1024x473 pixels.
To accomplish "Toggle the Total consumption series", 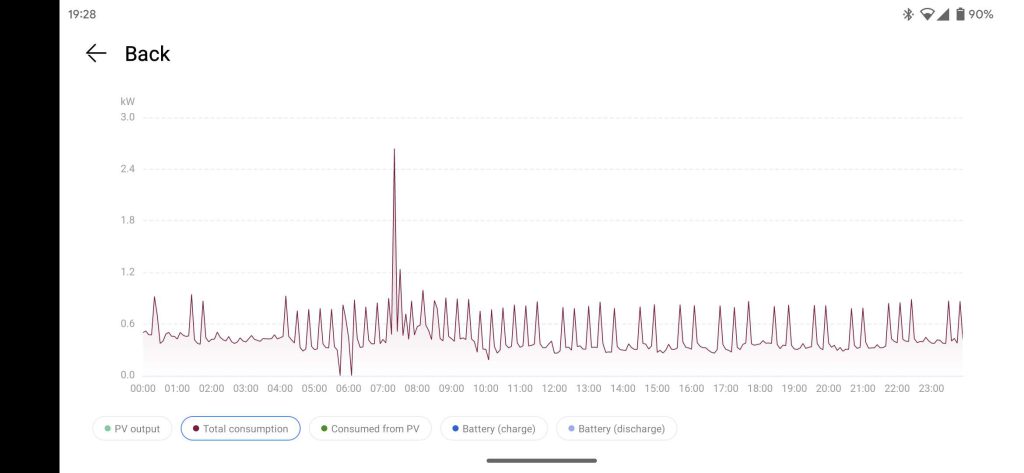I will [x=240, y=429].
